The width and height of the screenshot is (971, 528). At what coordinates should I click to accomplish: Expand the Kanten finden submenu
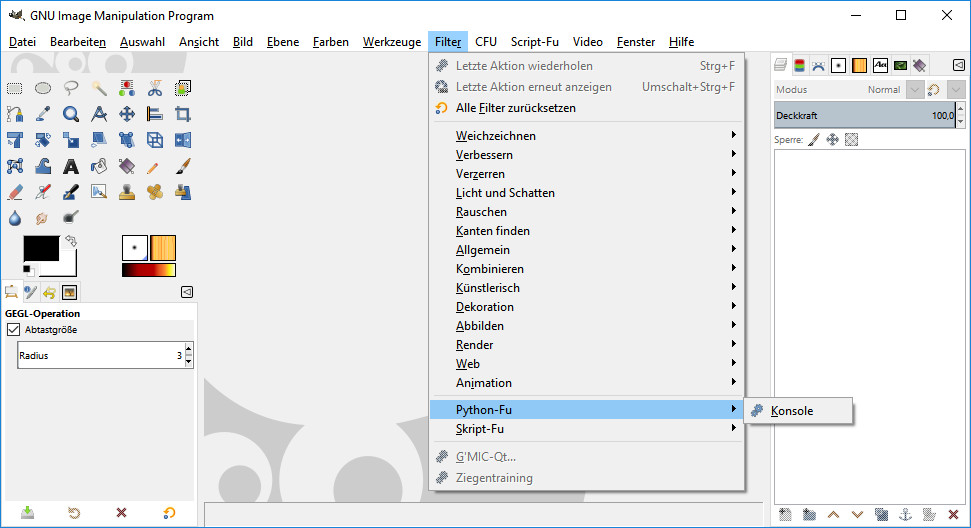click(586, 231)
